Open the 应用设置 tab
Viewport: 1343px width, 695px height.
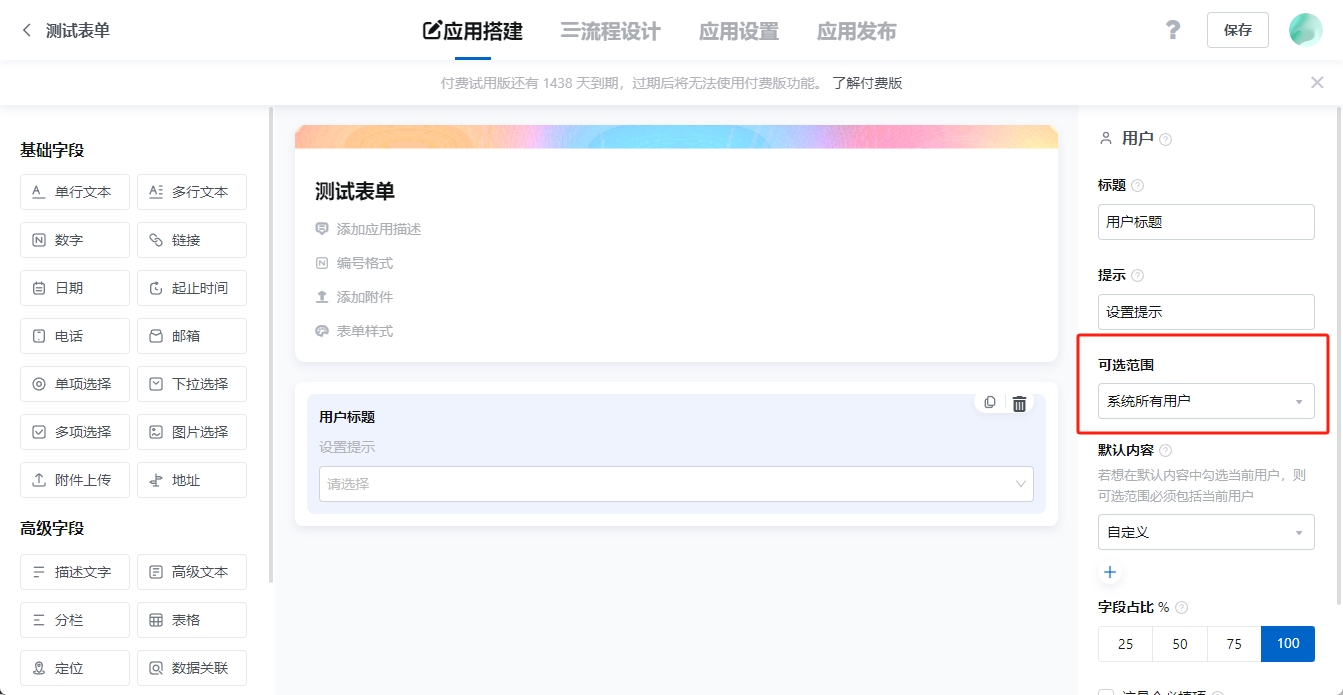pos(738,30)
